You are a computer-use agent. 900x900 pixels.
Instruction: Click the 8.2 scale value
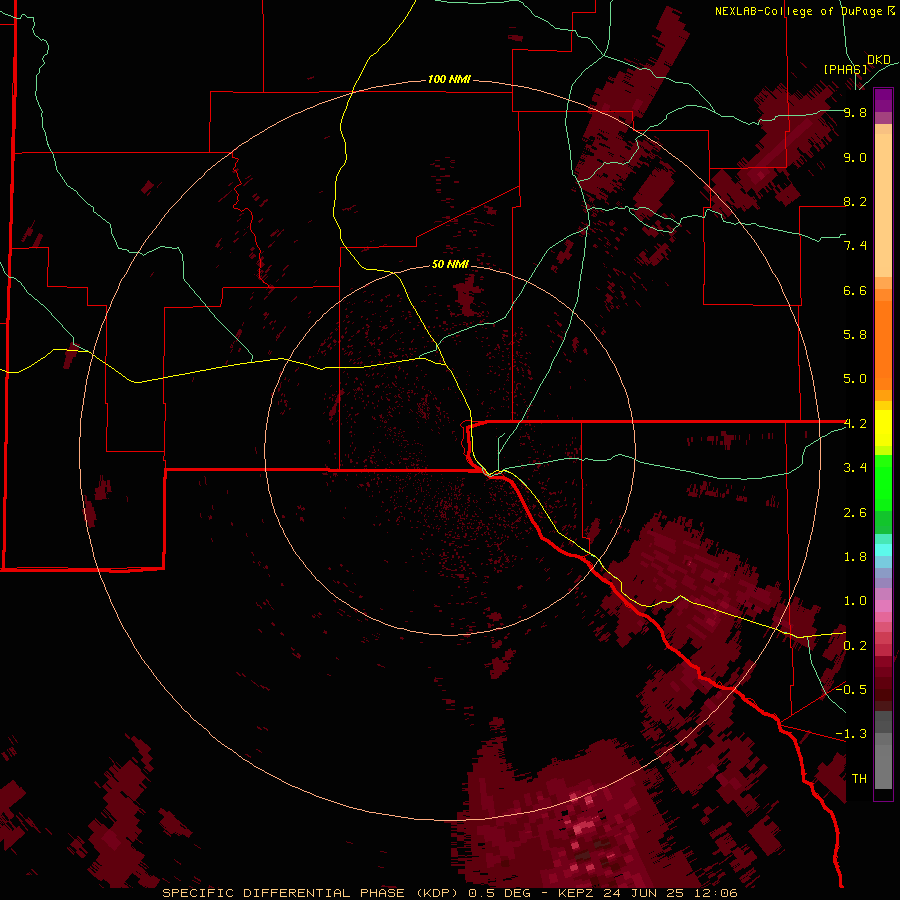coord(855,201)
